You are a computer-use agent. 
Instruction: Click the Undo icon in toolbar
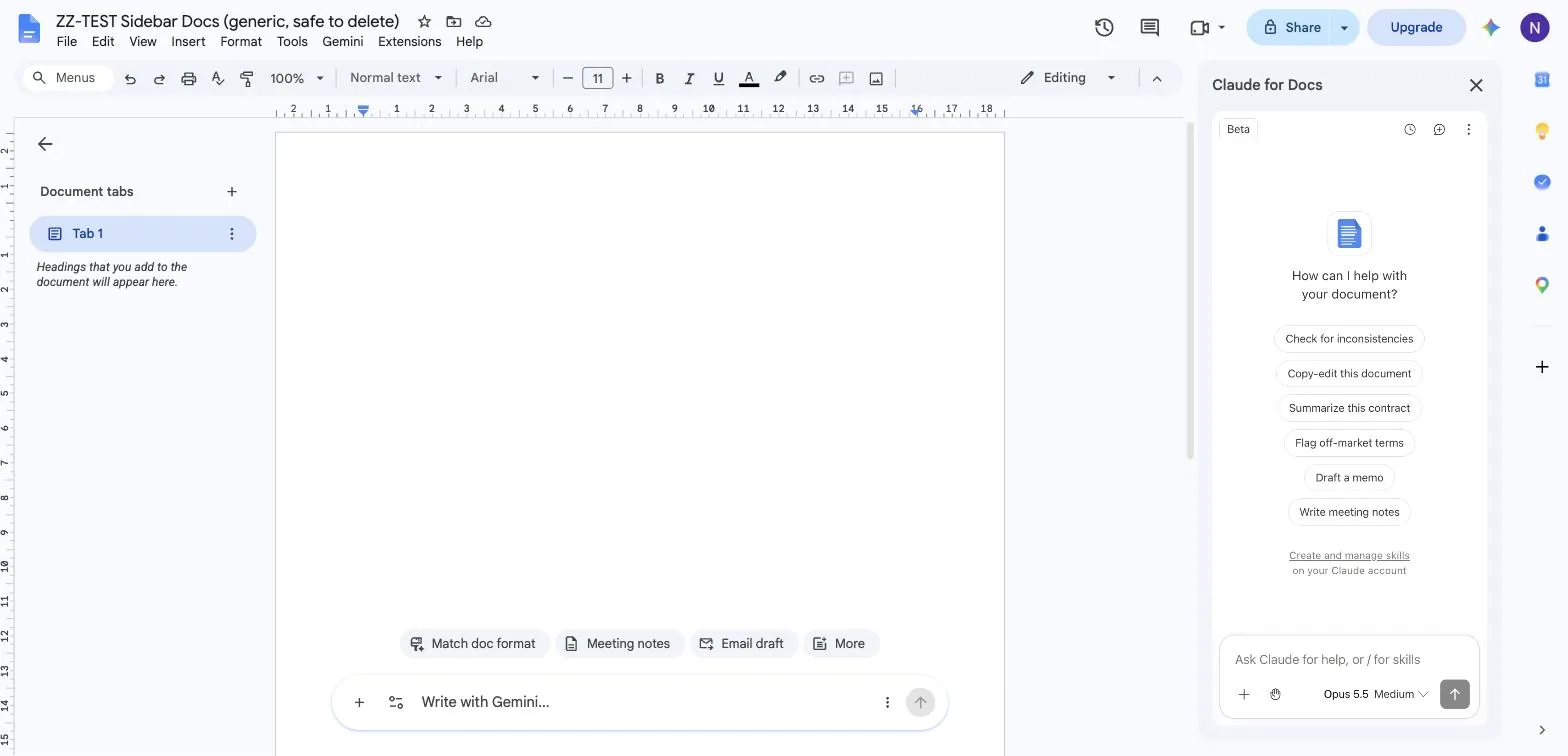pyautogui.click(x=130, y=78)
